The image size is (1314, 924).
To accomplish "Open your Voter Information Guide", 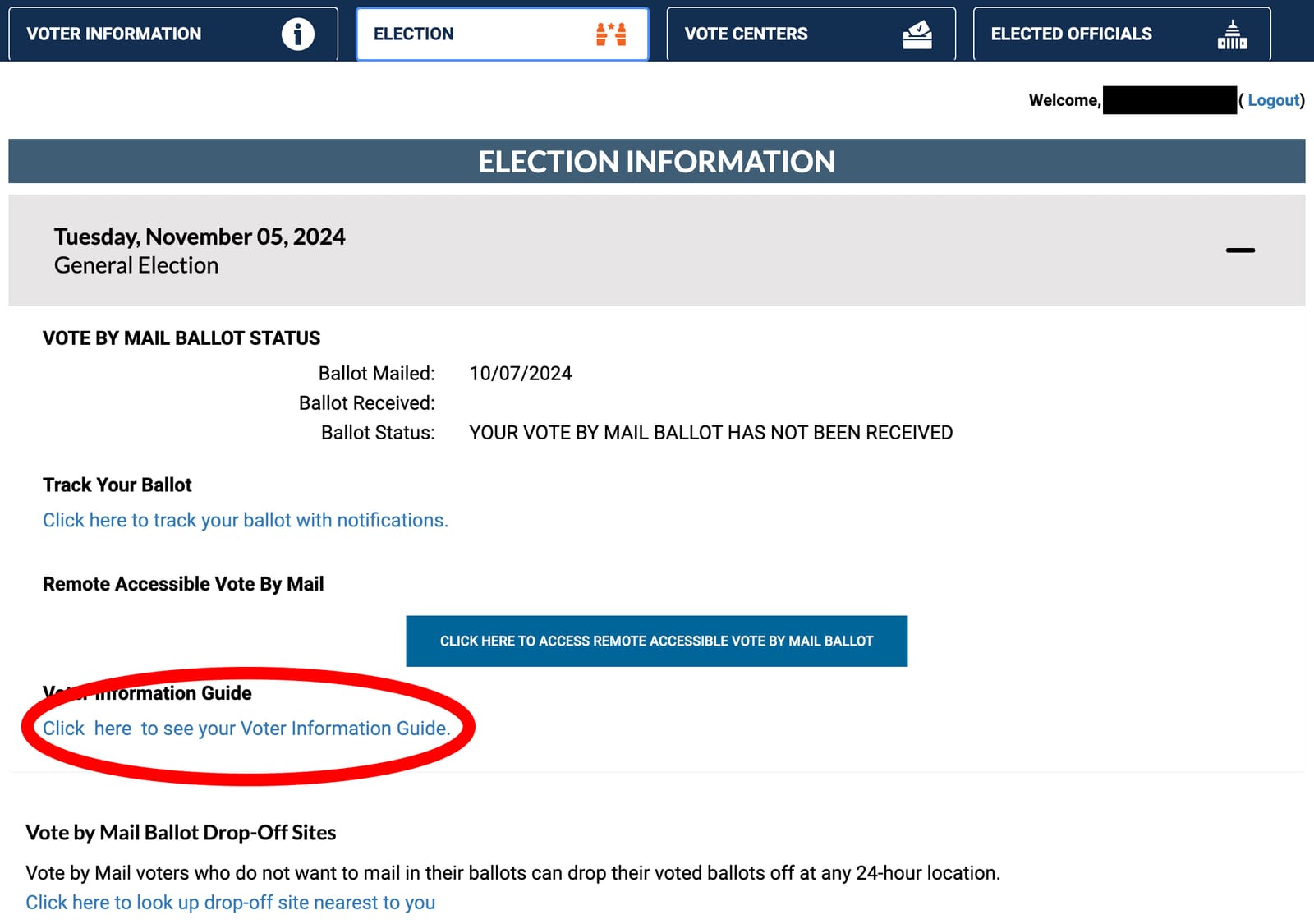I will (246, 728).
